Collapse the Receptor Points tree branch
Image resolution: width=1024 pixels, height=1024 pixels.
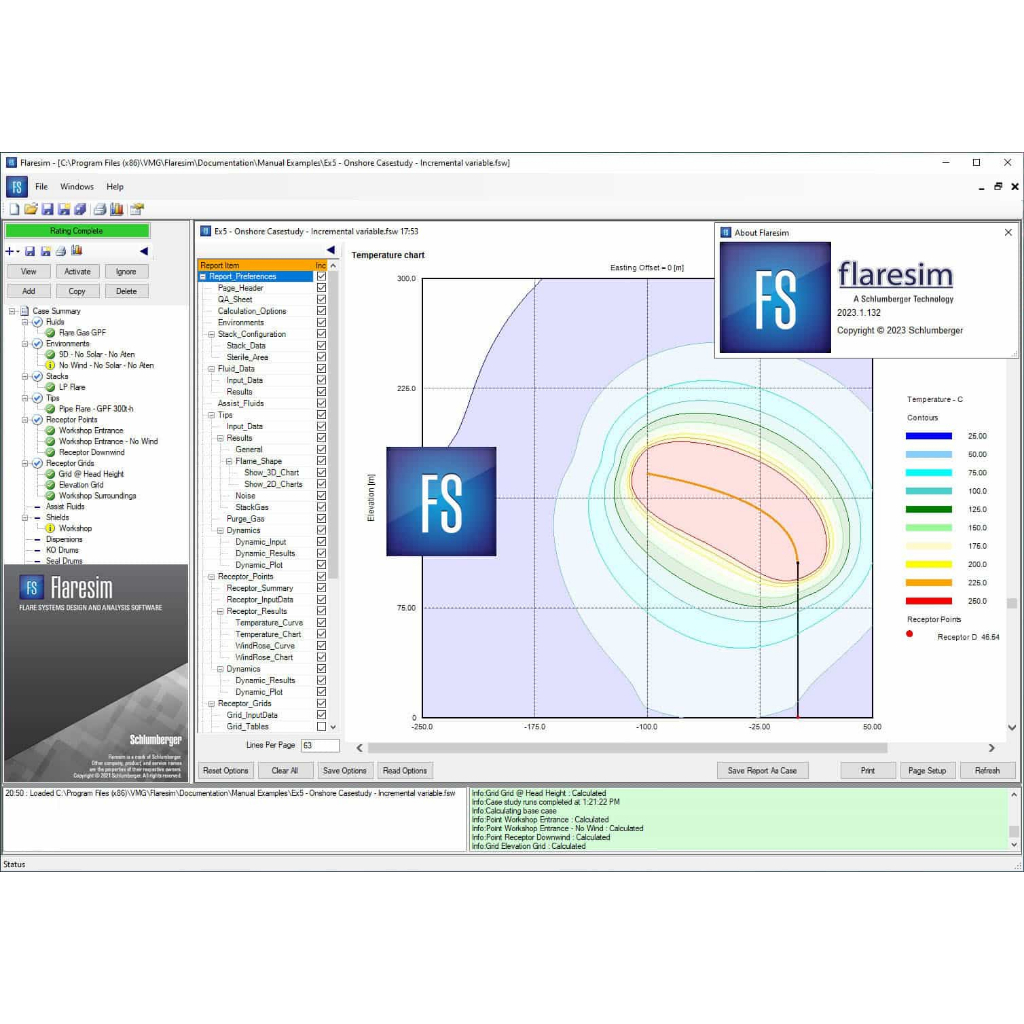(x=25, y=420)
